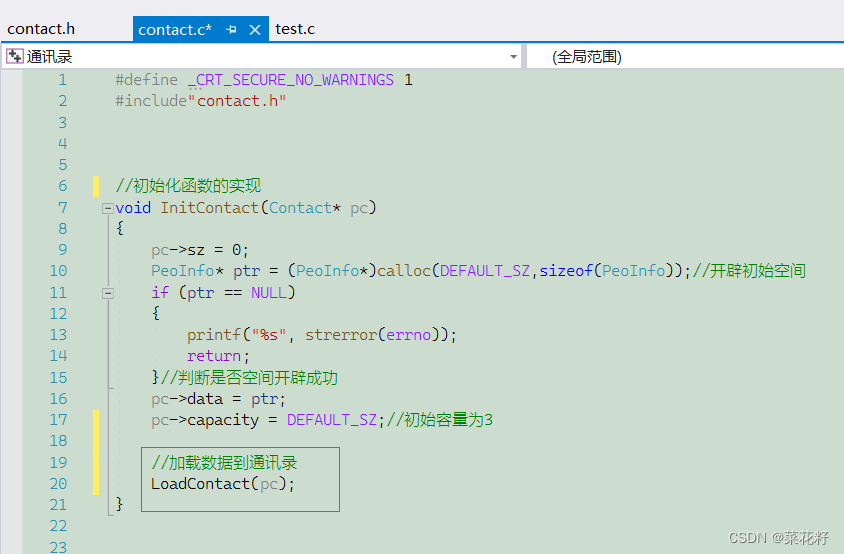Click the sizeof keyword on line 10
This screenshot has width=844, height=554.
566,270
